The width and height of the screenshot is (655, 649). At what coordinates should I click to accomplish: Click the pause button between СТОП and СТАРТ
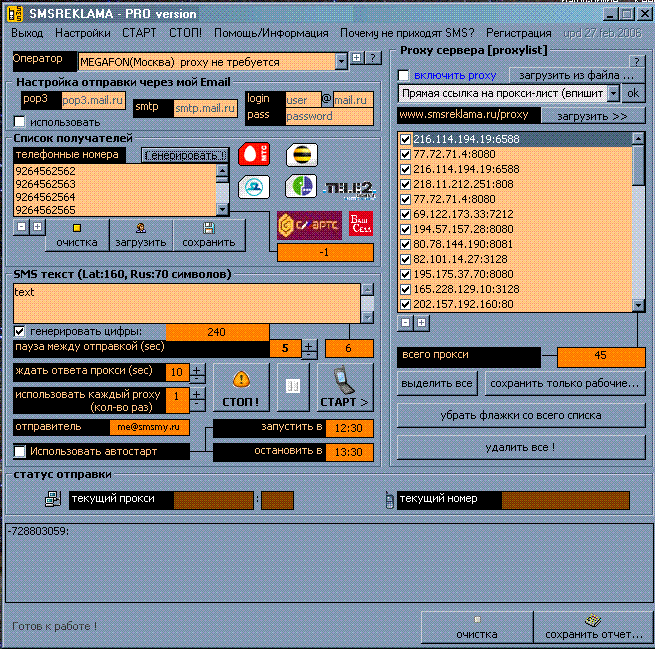pos(293,387)
